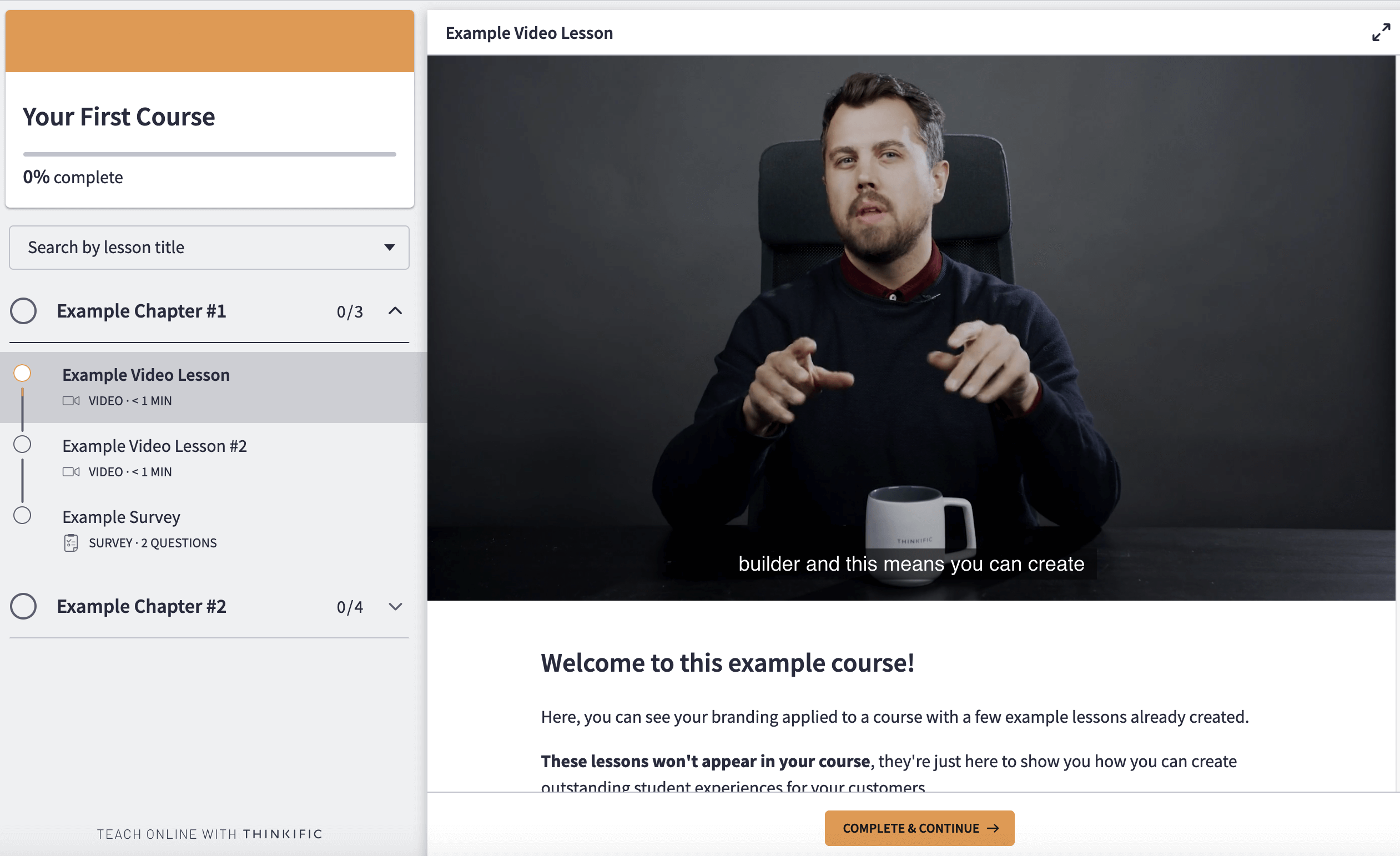1400x856 pixels.
Task: Open Example Video Lesson #2 in sidebar
Action: (x=154, y=446)
